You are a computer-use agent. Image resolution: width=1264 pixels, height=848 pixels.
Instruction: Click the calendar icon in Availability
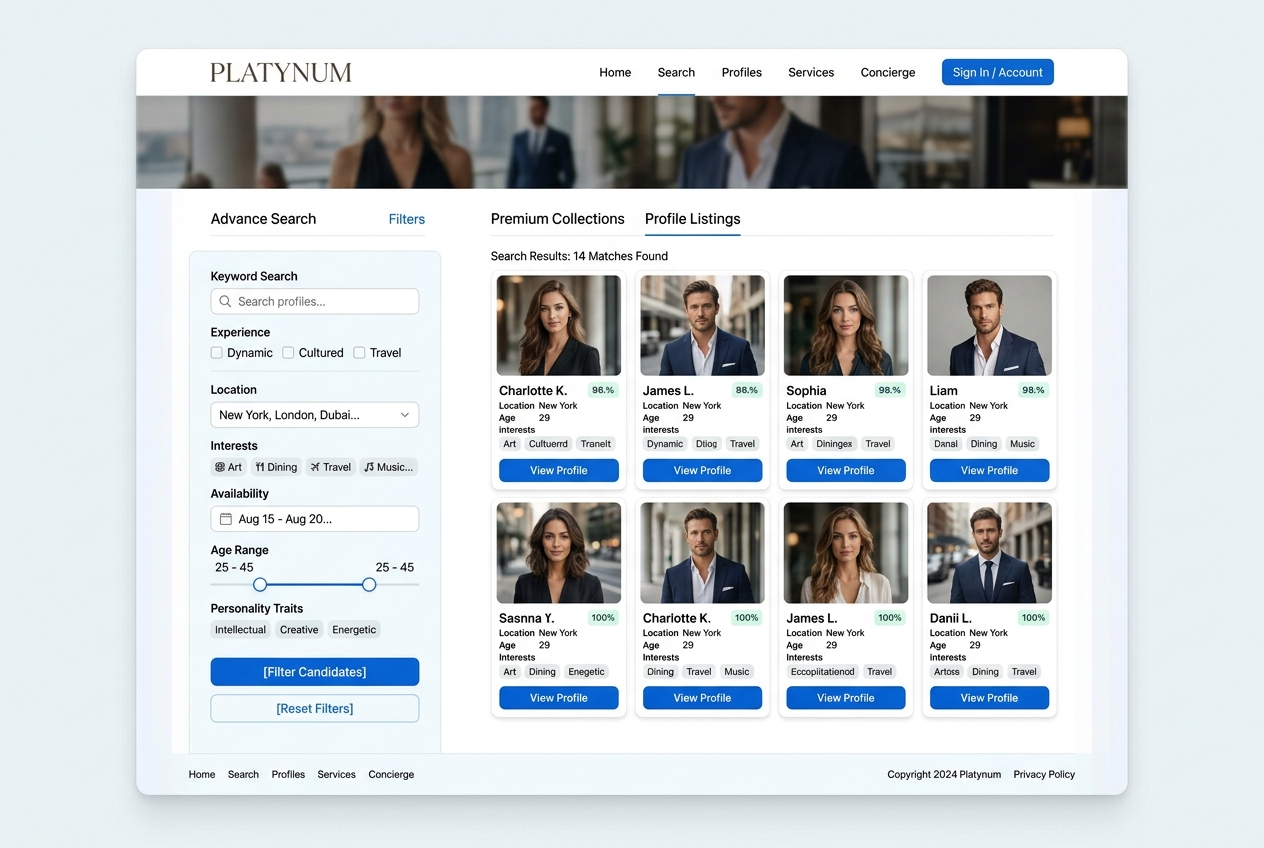pyautogui.click(x=226, y=519)
